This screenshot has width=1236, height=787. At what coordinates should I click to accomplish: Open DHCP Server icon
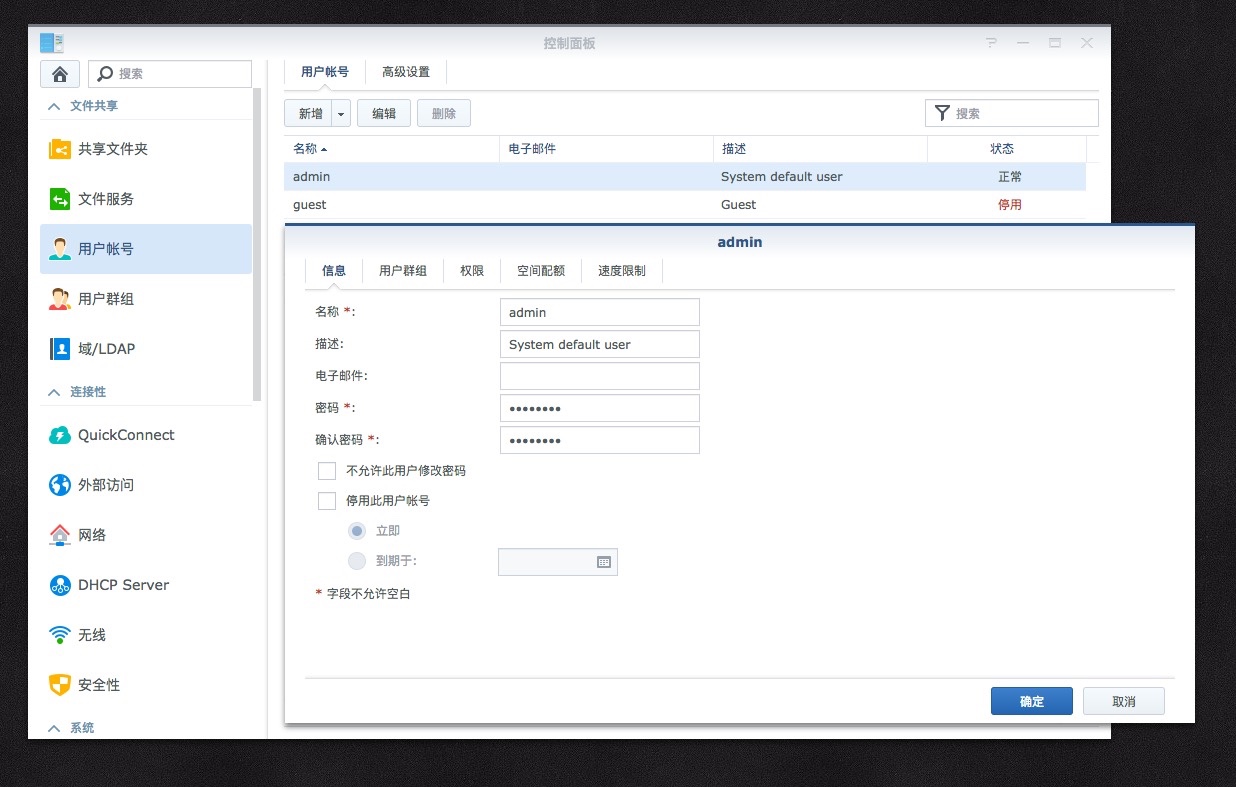[x=60, y=585]
